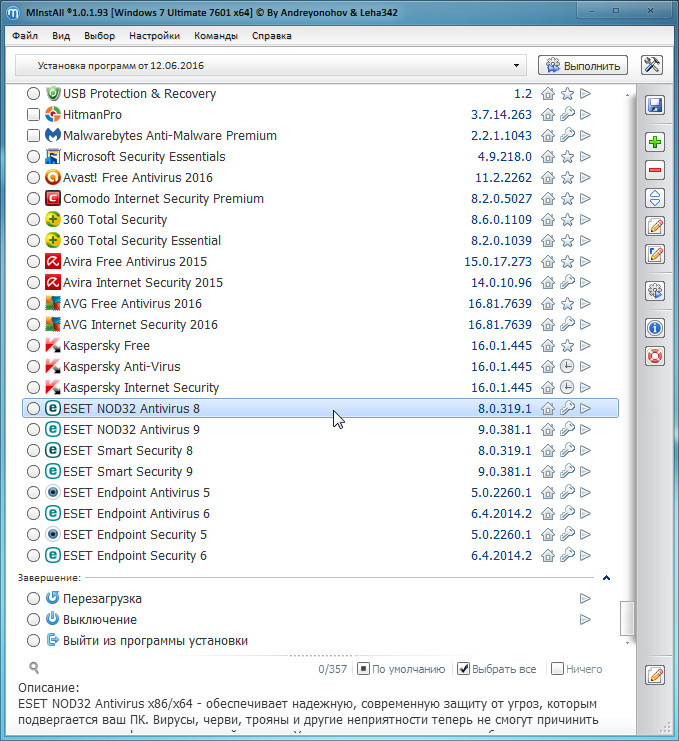Screen dimensions: 679x741
Task: Select the Выключение radio button
Action: pos(33,619)
